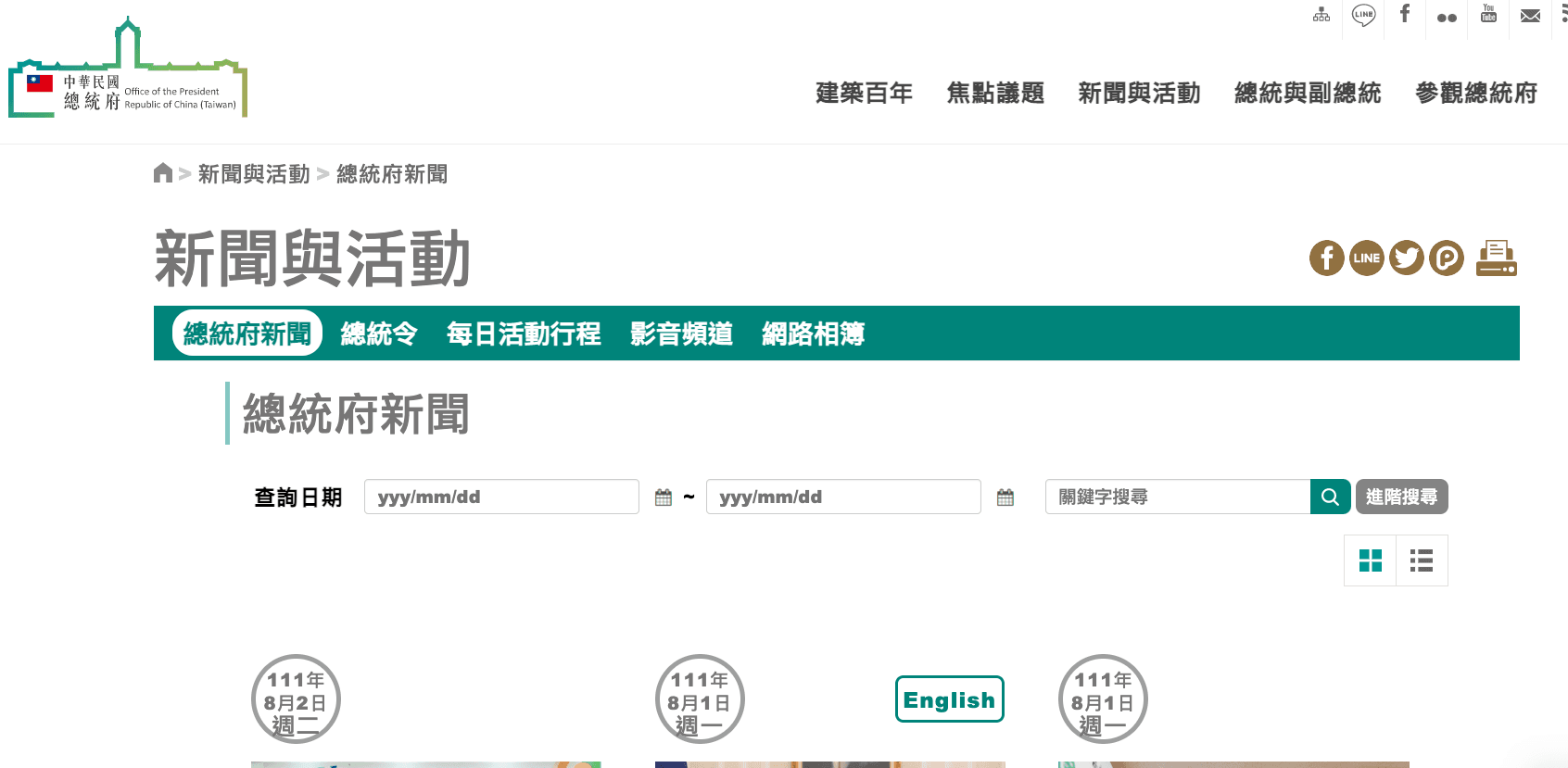Open the YouTube icon in top header
The image size is (1568, 768).
[x=1488, y=14]
